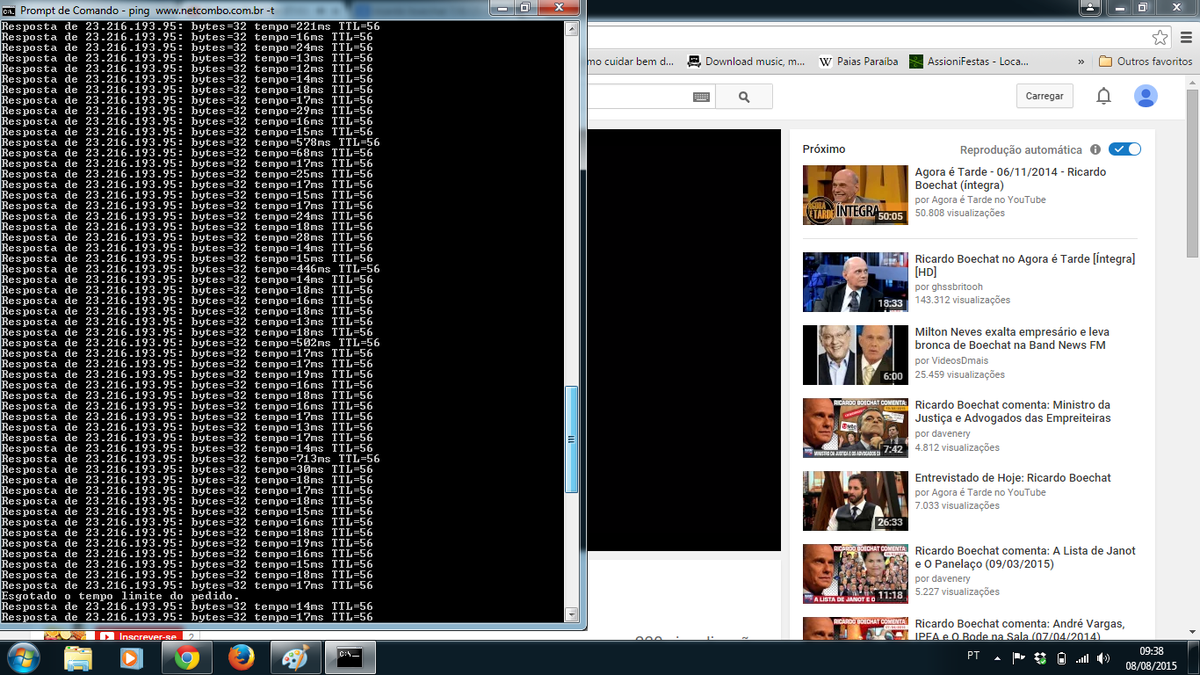The image size is (1200, 675).
Task: Open Ministro da Justiça e Advogados video title
Action: (x=1012, y=412)
